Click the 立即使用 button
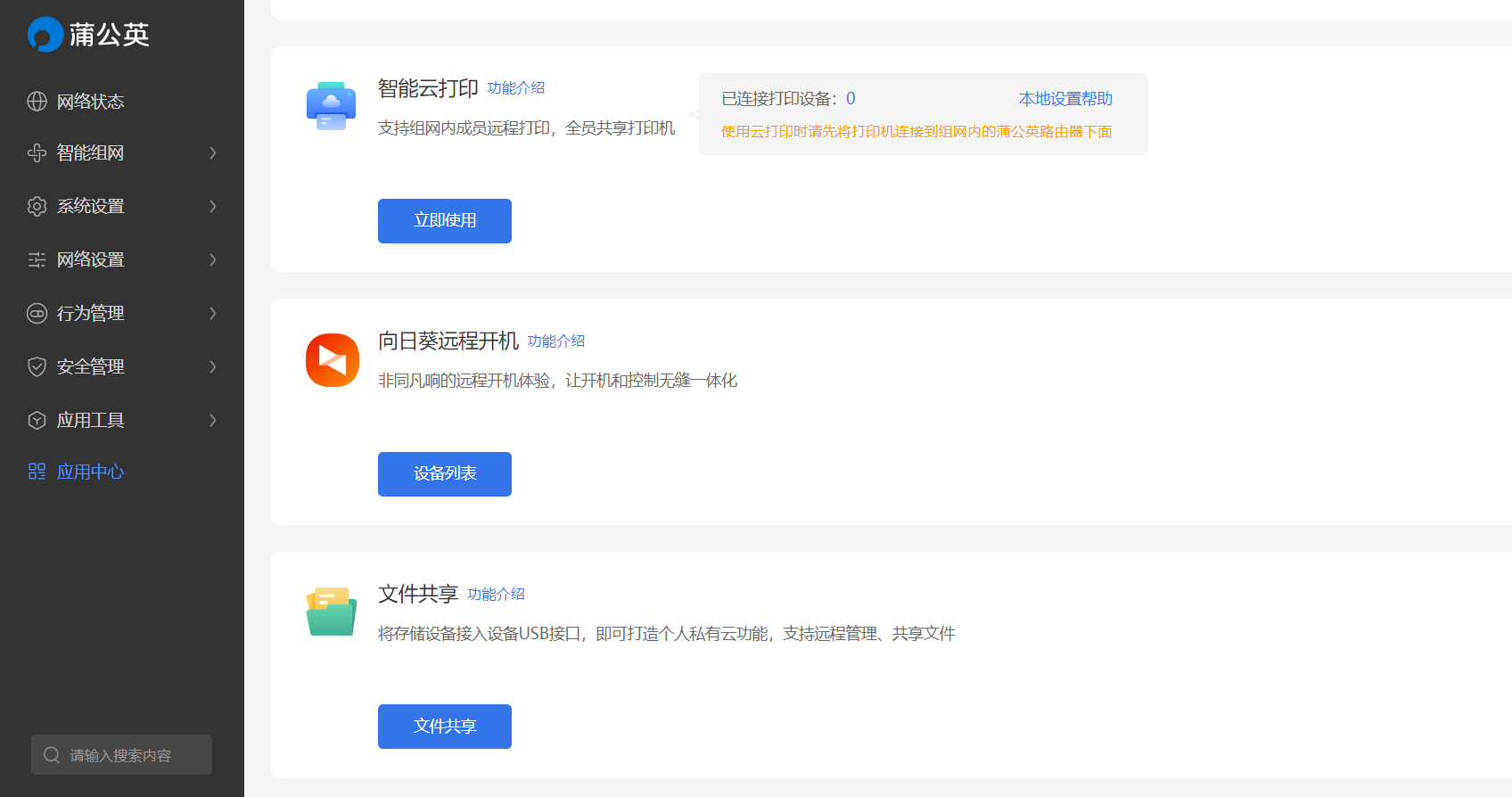This screenshot has height=797, width=1512. [445, 221]
